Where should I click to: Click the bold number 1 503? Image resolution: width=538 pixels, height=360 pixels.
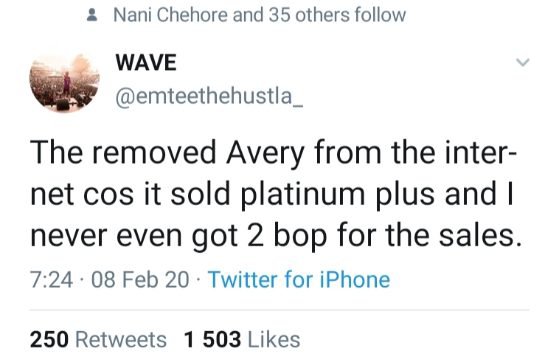coord(212,339)
